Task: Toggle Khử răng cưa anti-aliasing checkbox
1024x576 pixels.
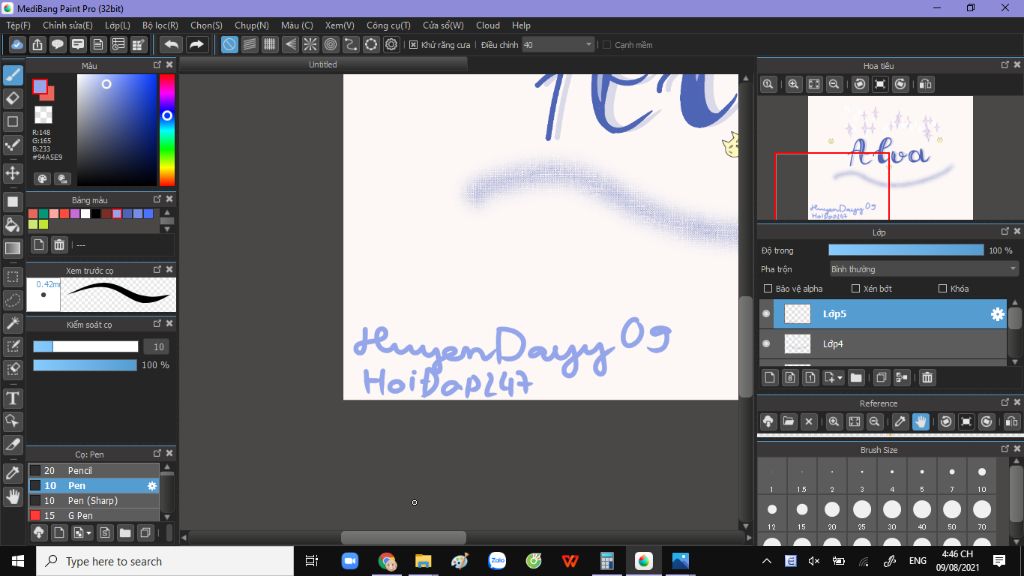Action: (x=413, y=44)
